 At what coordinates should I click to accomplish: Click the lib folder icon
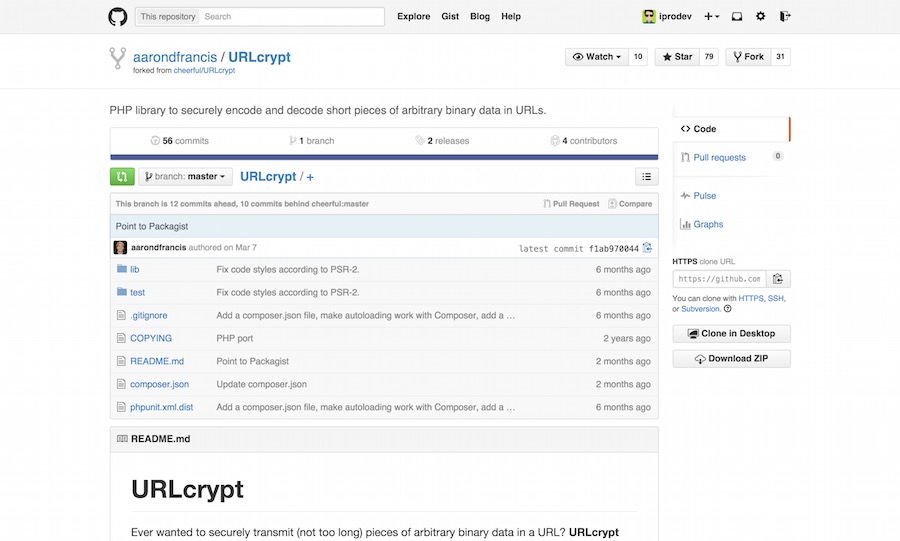click(122, 269)
